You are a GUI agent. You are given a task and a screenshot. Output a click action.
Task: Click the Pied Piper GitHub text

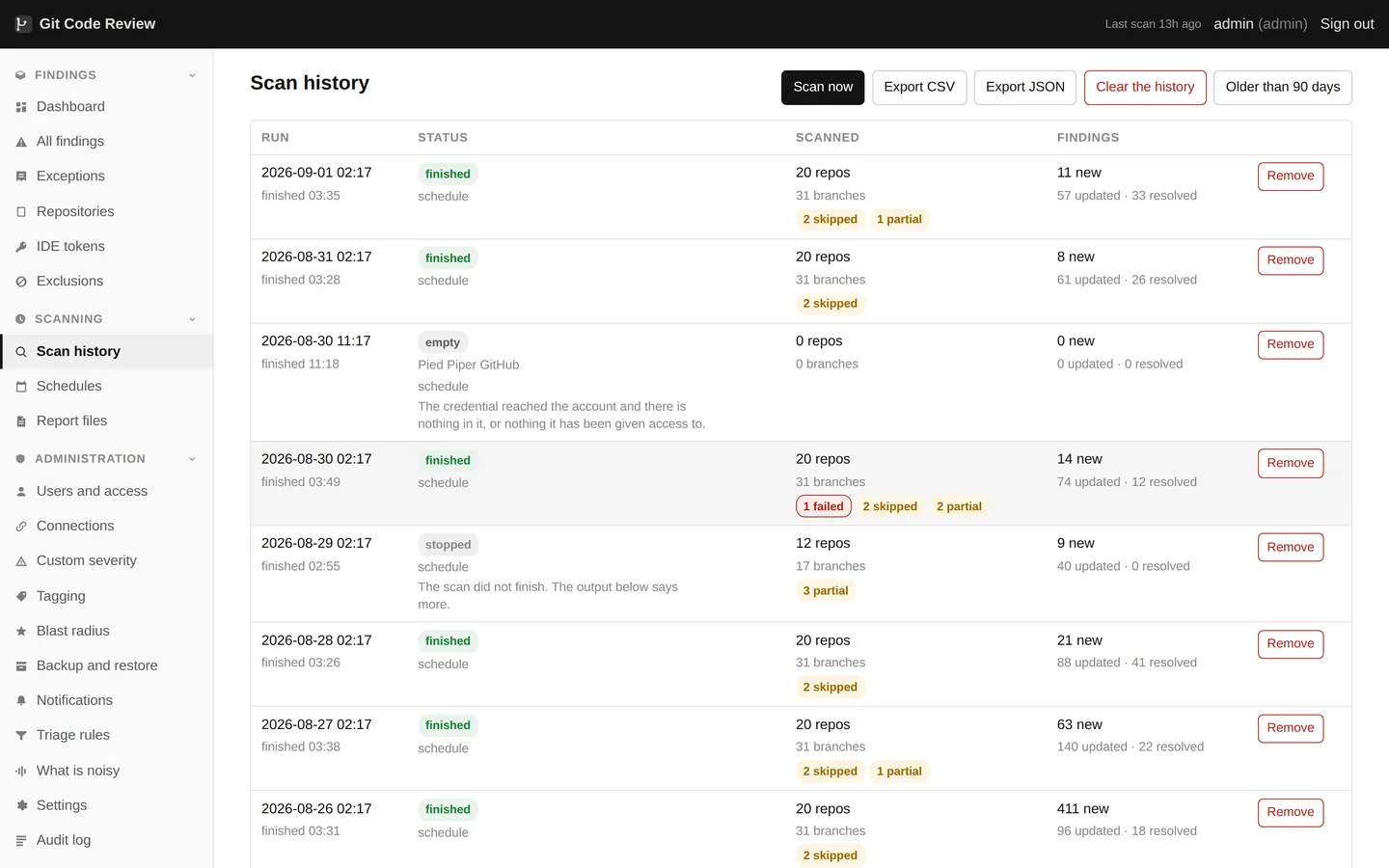click(469, 365)
